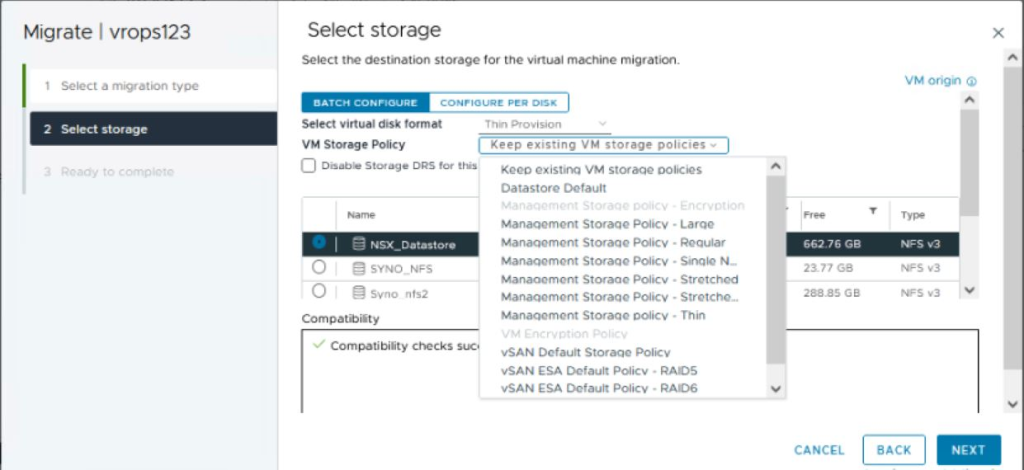The width and height of the screenshot is (1024, 470).
Task: Click the NSX_Datastore datastore icon
Action: point(359,244)
